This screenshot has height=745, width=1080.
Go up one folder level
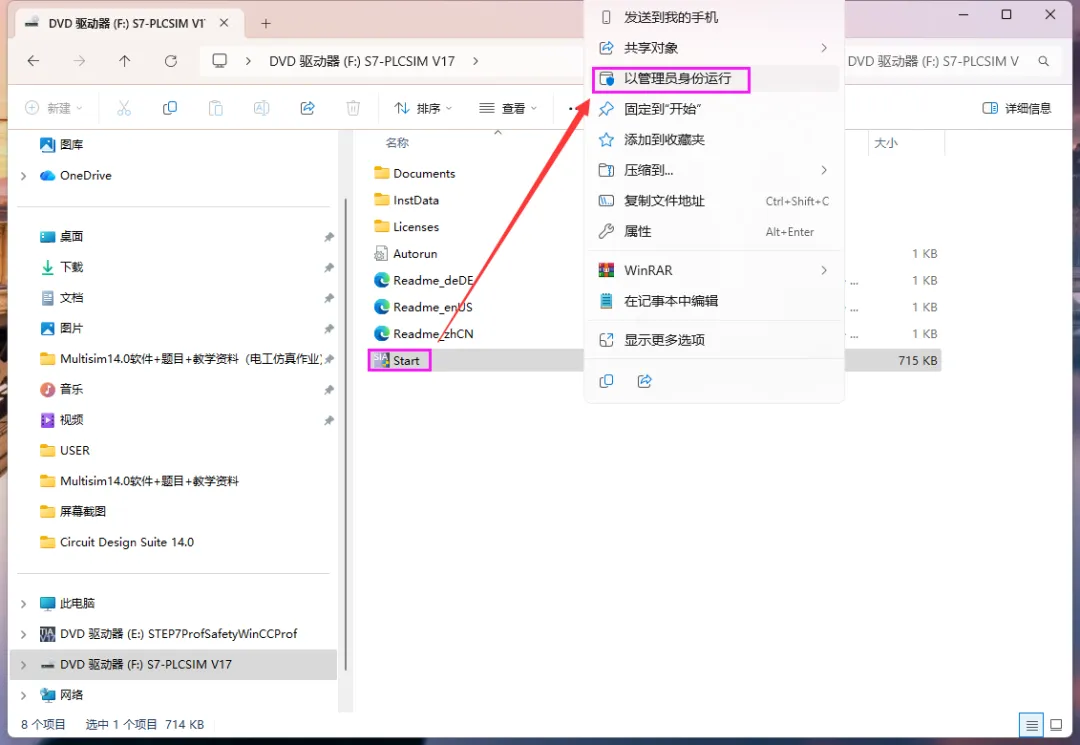pyautogui.click(x=125, y=61)
